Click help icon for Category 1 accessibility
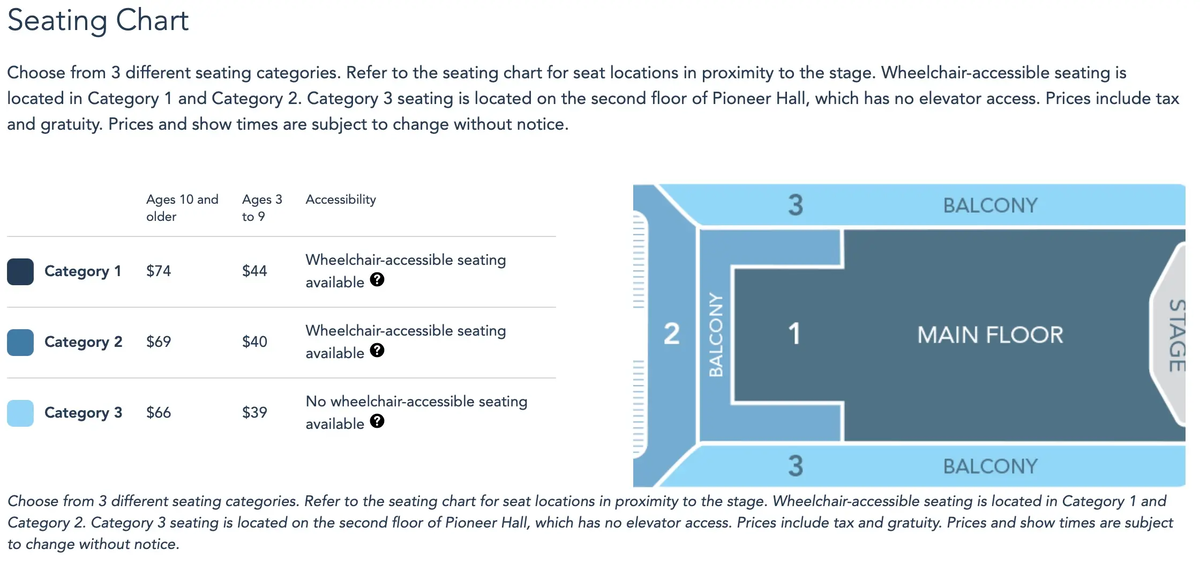 pyautogui.click(x=377, y=282)
